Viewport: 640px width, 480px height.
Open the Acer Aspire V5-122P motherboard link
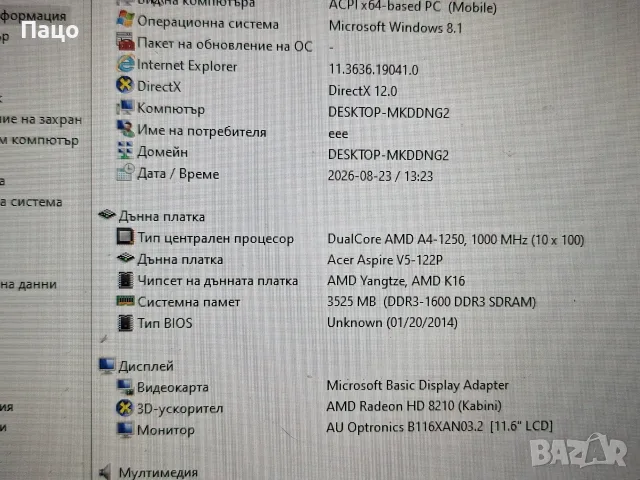click(x=385, y=260)
